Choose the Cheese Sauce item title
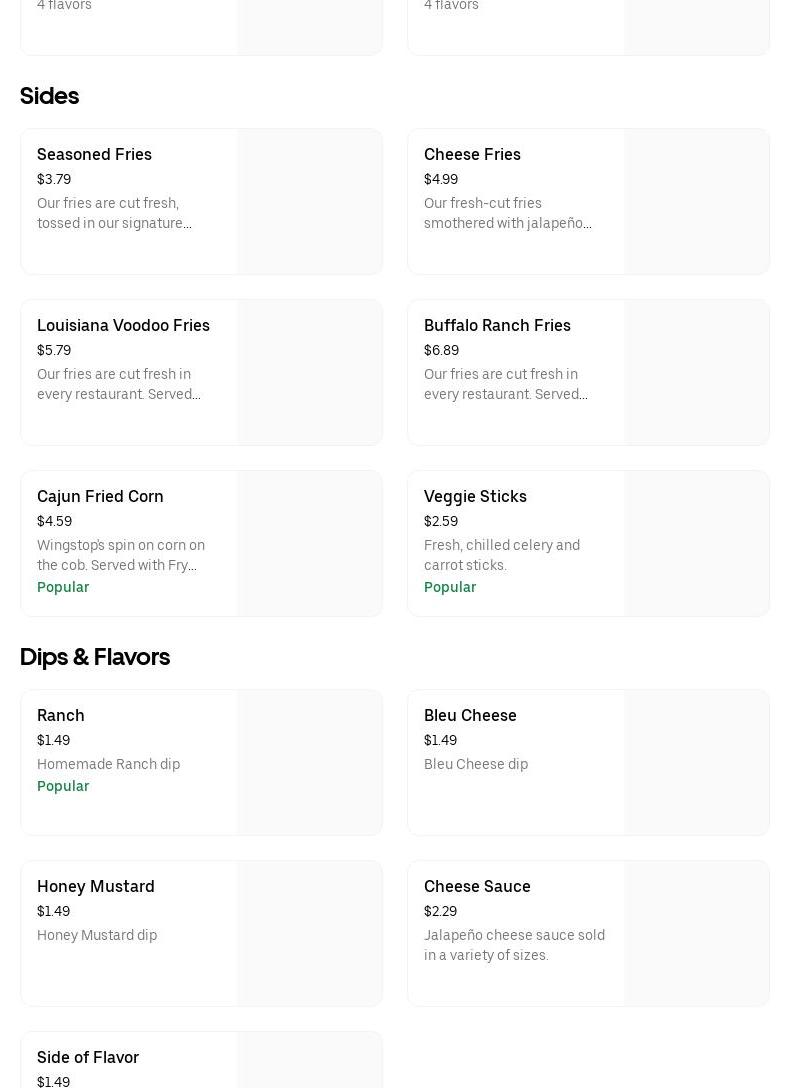804x1088 pixels. point(477,886)
